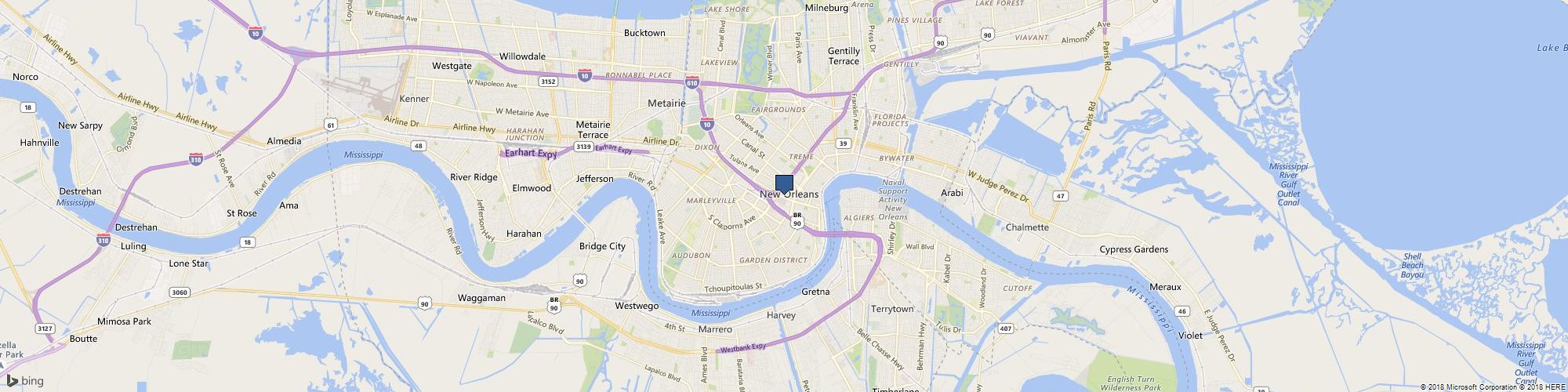Click the route 61 shield near Kenner
The height and width of the screenshot is (392, 1568).
point(332,125)
